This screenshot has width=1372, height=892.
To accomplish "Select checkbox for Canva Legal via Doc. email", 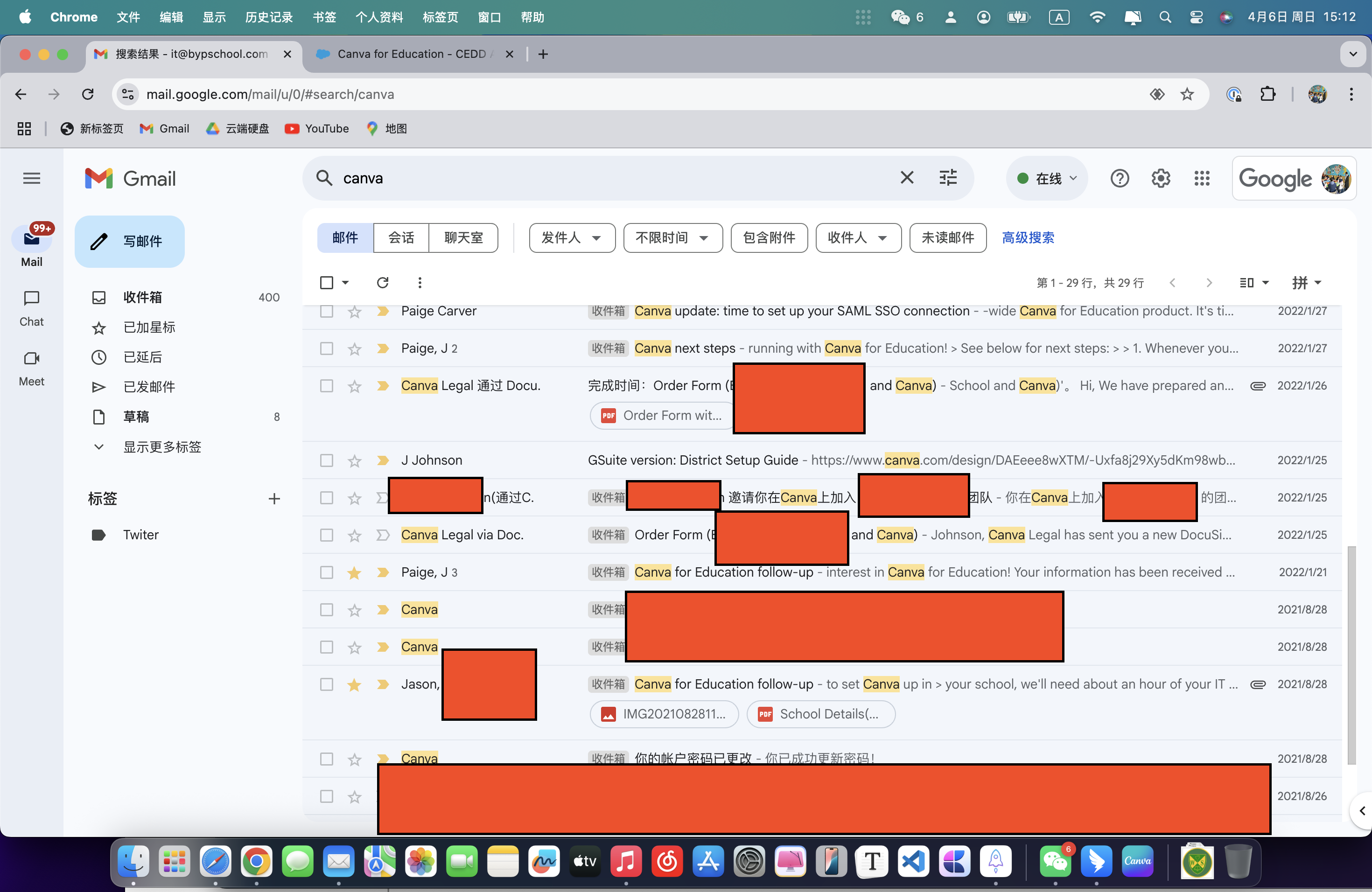I will click(327, 535).
